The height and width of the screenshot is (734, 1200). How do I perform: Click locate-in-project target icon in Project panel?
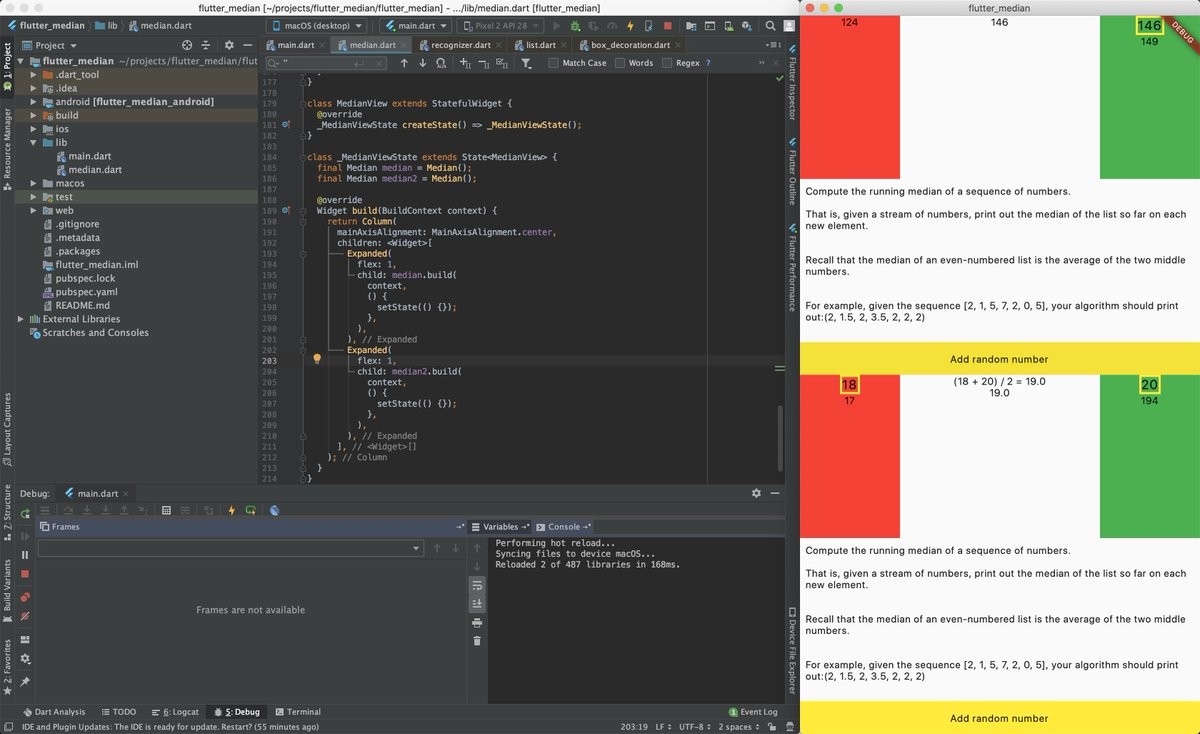click(187, 45)
